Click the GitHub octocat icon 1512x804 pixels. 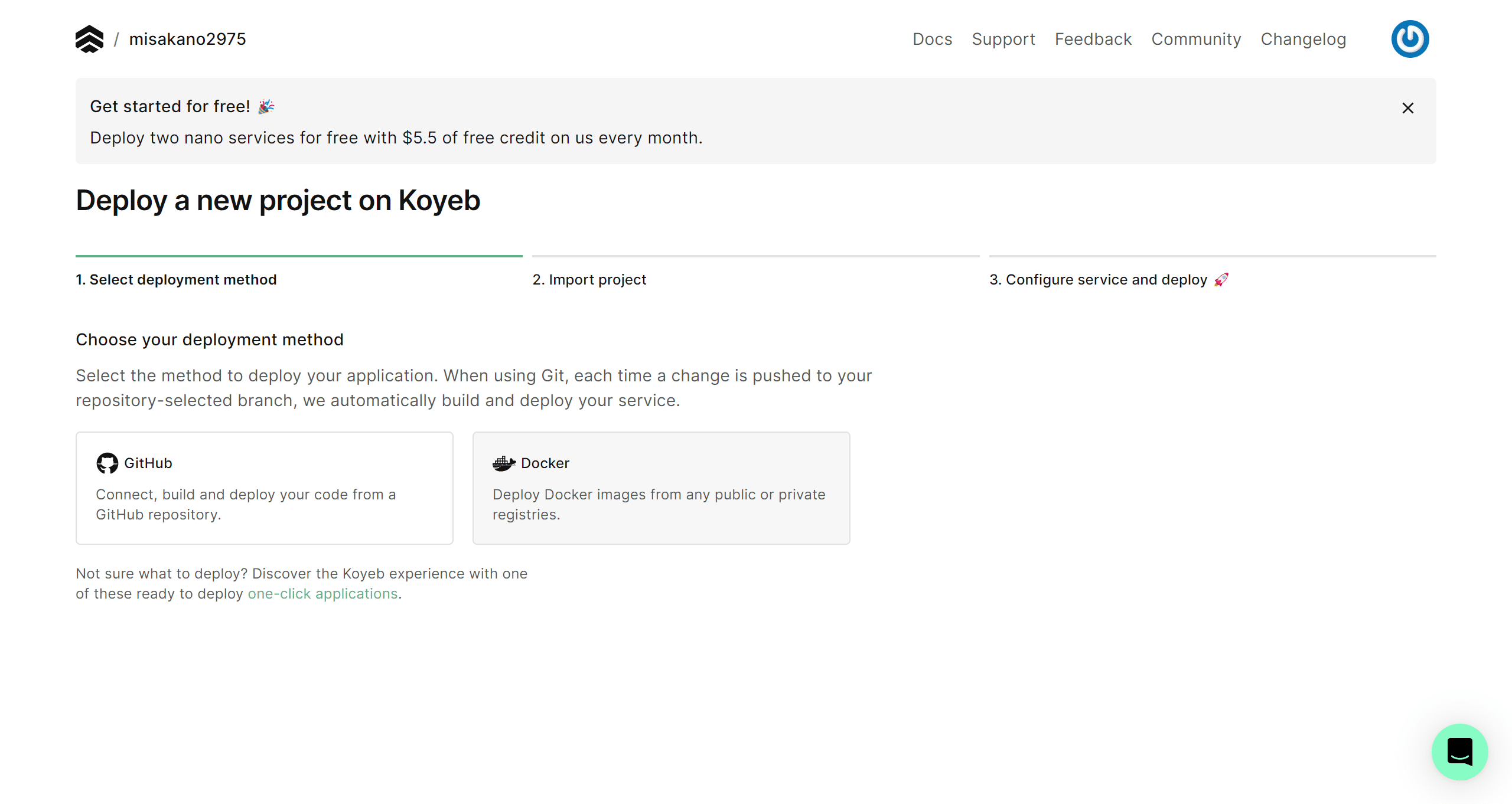tap(107, 463)
